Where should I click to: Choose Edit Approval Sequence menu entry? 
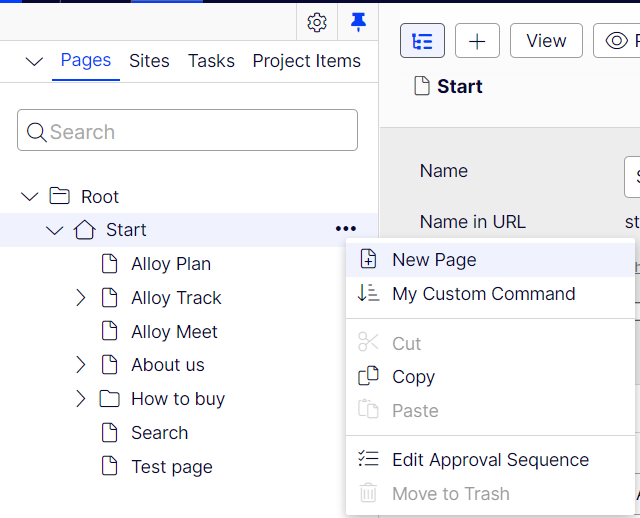490,460
